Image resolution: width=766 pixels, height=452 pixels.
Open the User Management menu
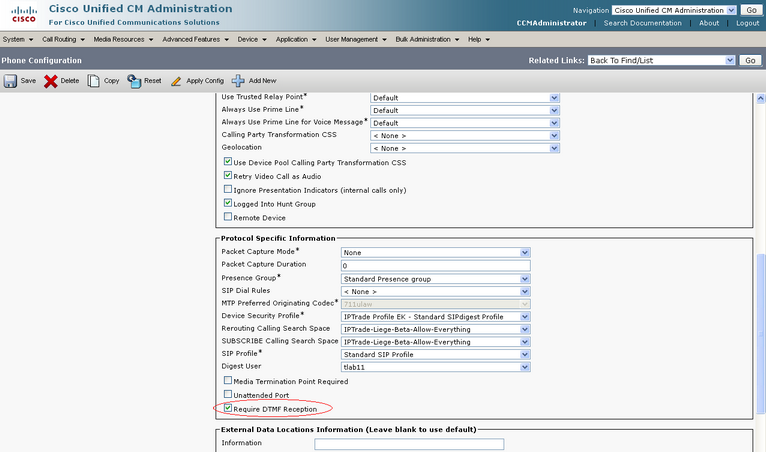pos(356,39)
